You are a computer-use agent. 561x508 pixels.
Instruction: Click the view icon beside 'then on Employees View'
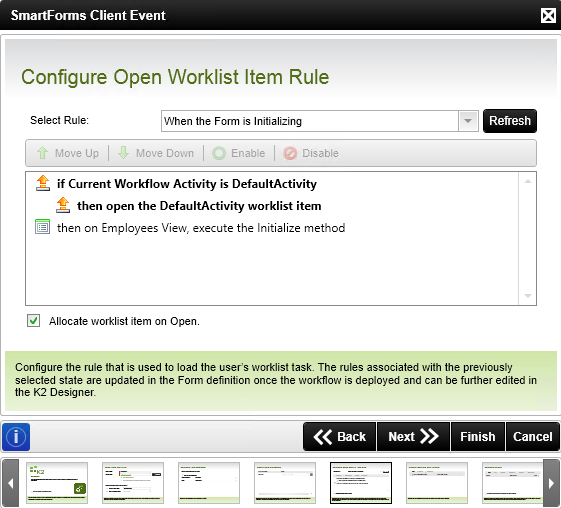pyautogui.click(x=42, y=227)
